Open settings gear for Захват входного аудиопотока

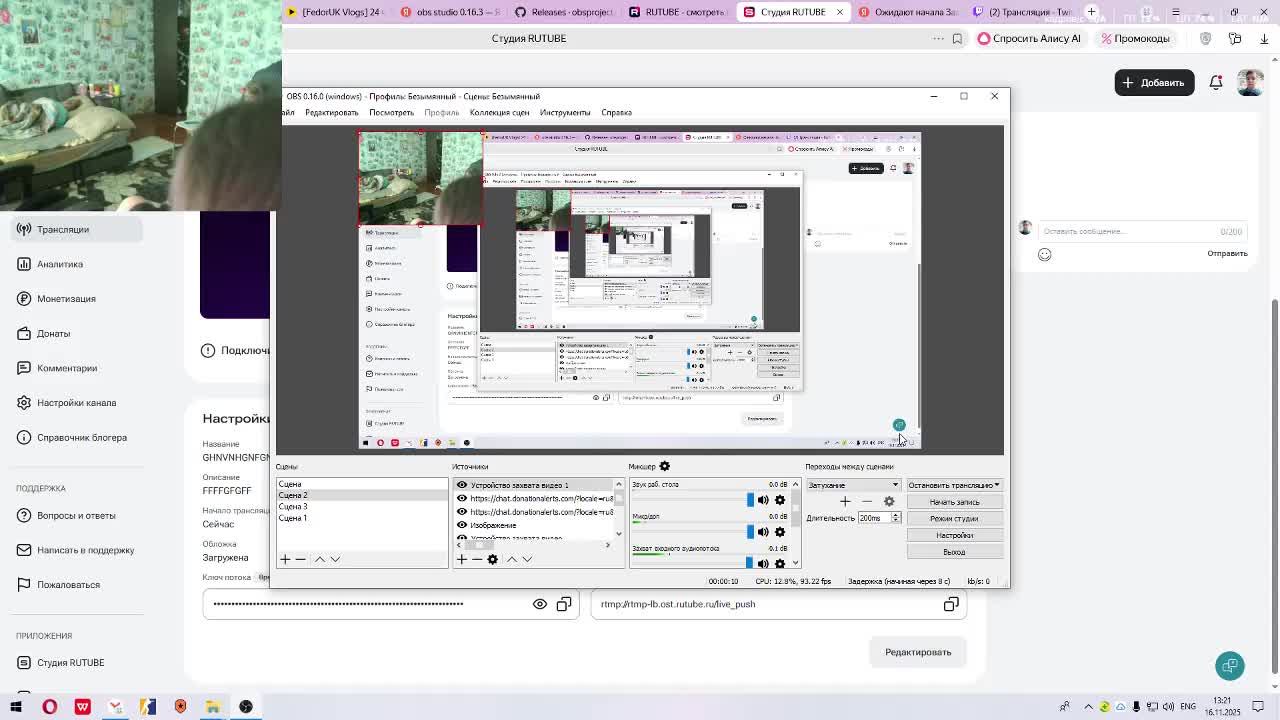tap(780, 562)
